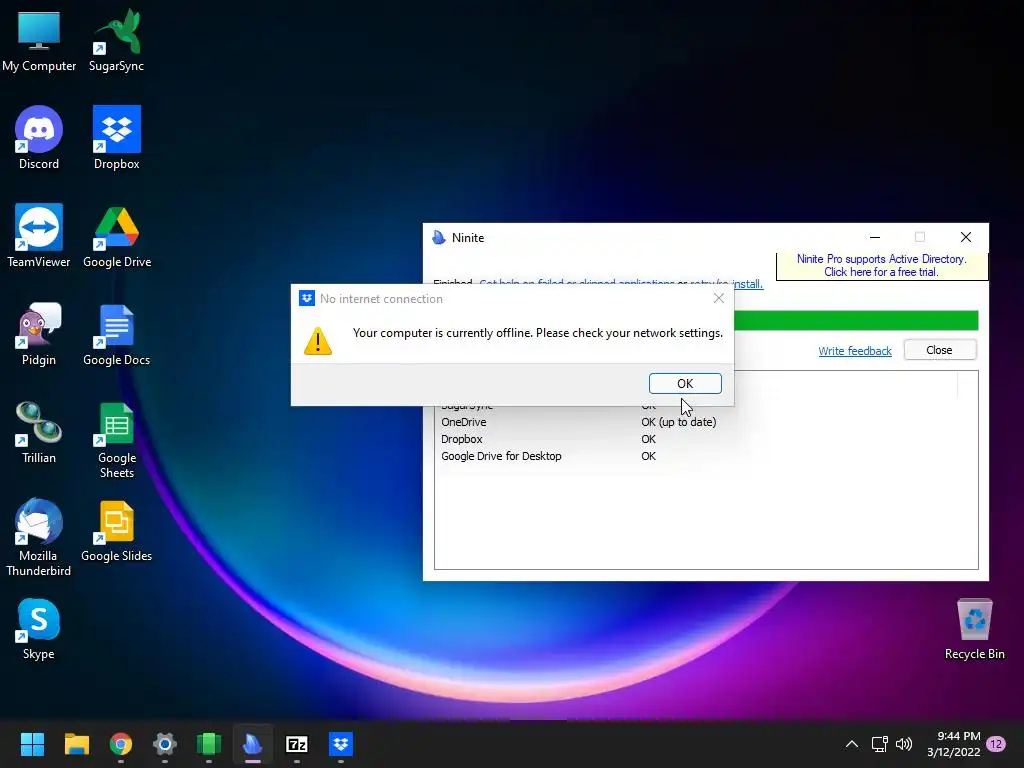1024x768 pixels.
Task: Launch TeamViewer from the desktop
Action: 39,236
